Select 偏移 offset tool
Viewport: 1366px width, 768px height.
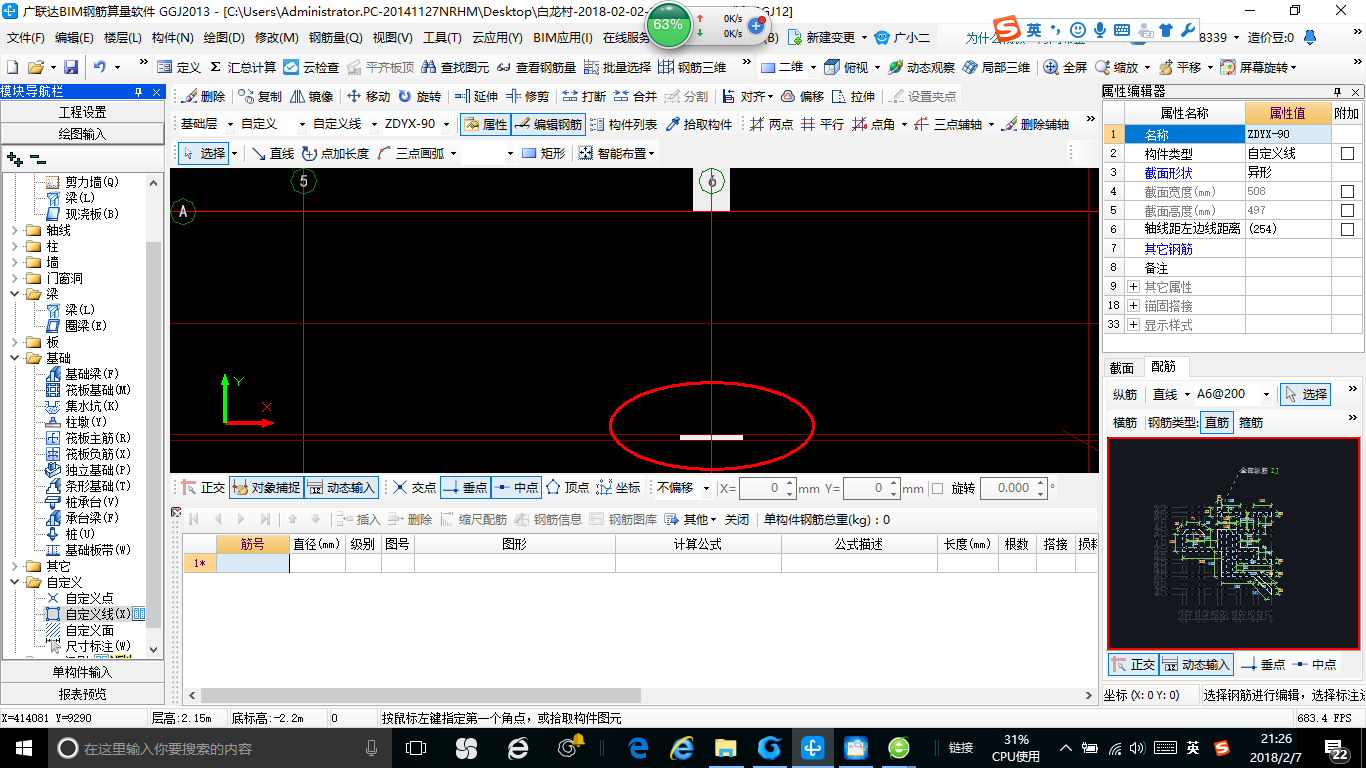pos(802,97)
